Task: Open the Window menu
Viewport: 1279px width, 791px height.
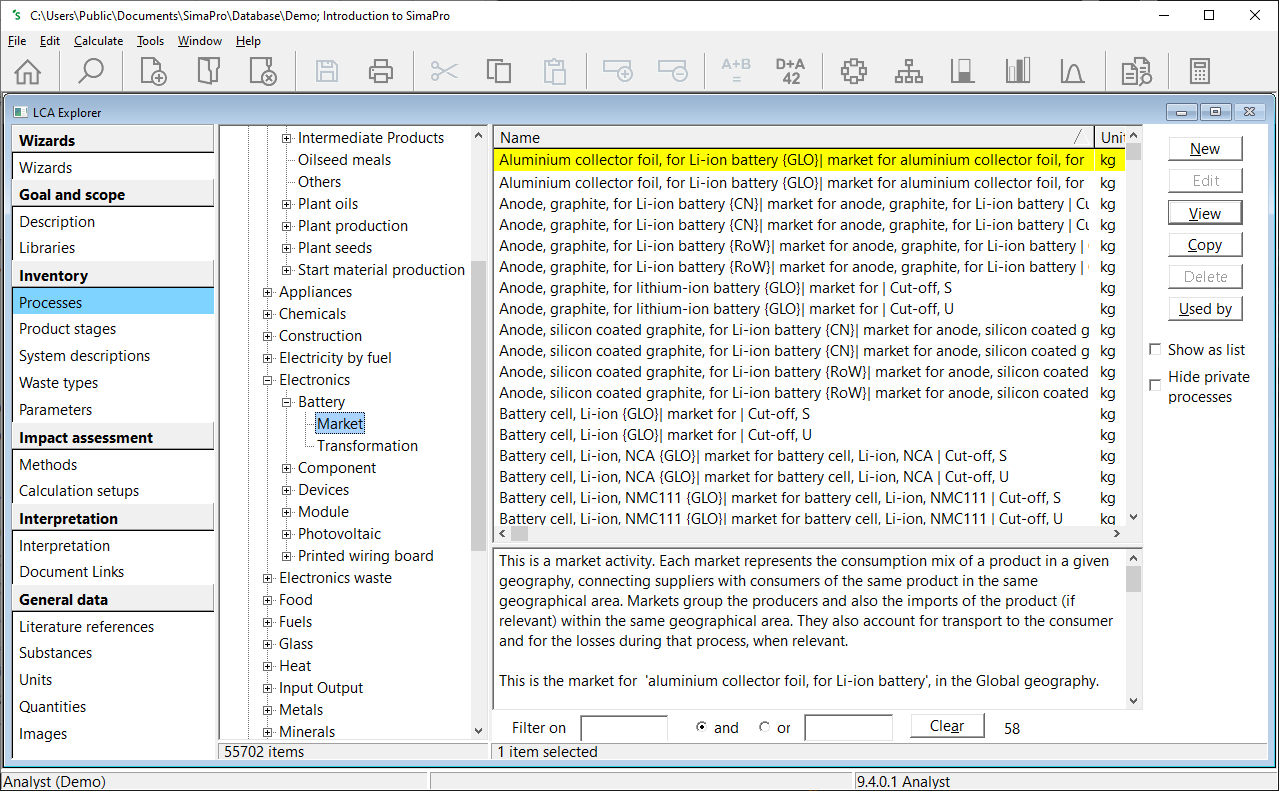Action: pyautogui.click(x=200, y=41)
